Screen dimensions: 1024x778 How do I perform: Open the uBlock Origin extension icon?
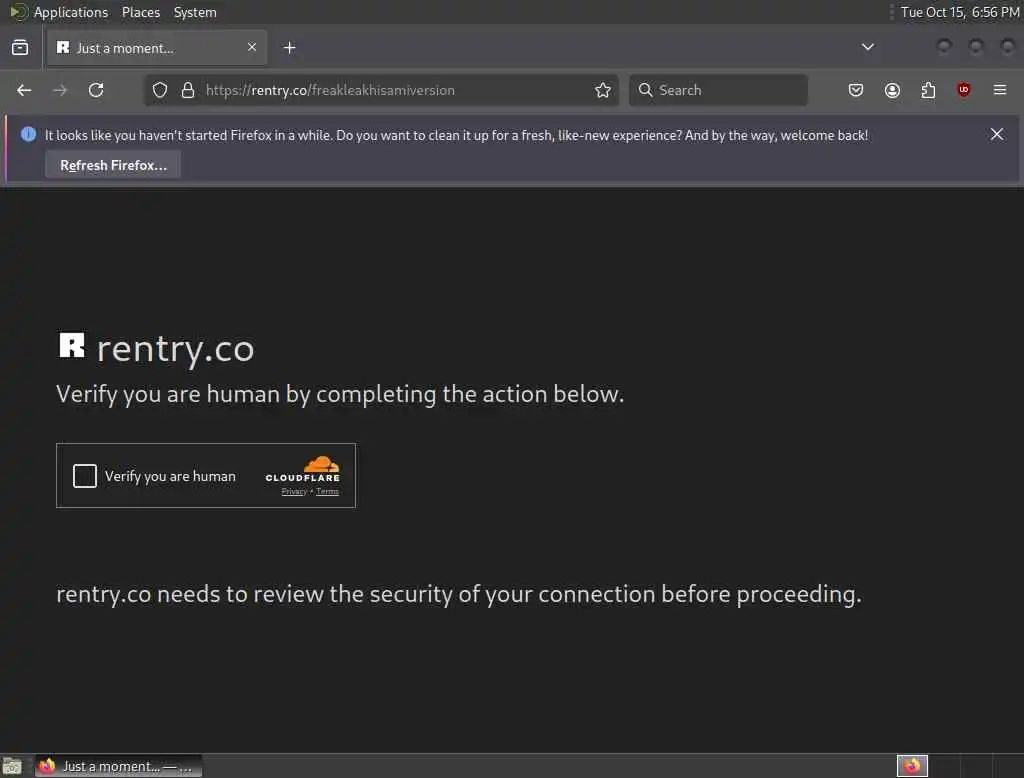(x=963, y=89)
